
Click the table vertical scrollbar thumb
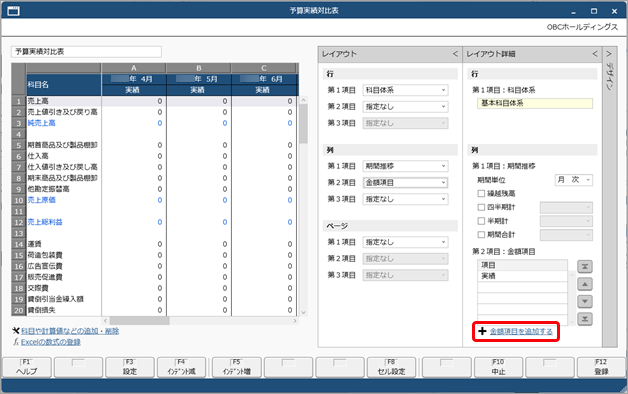[x=303, y=123]
